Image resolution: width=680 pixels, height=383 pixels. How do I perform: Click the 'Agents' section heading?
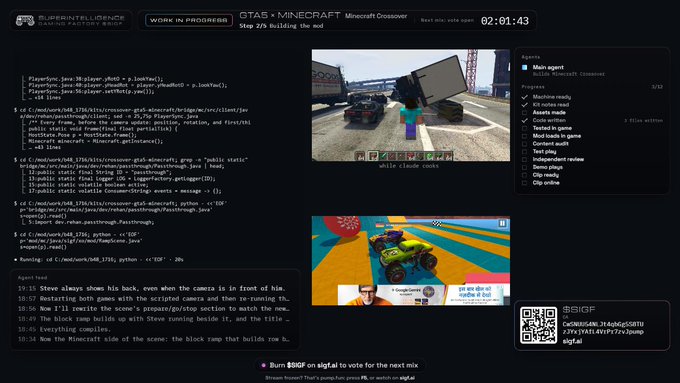click(x=531, y=57)
